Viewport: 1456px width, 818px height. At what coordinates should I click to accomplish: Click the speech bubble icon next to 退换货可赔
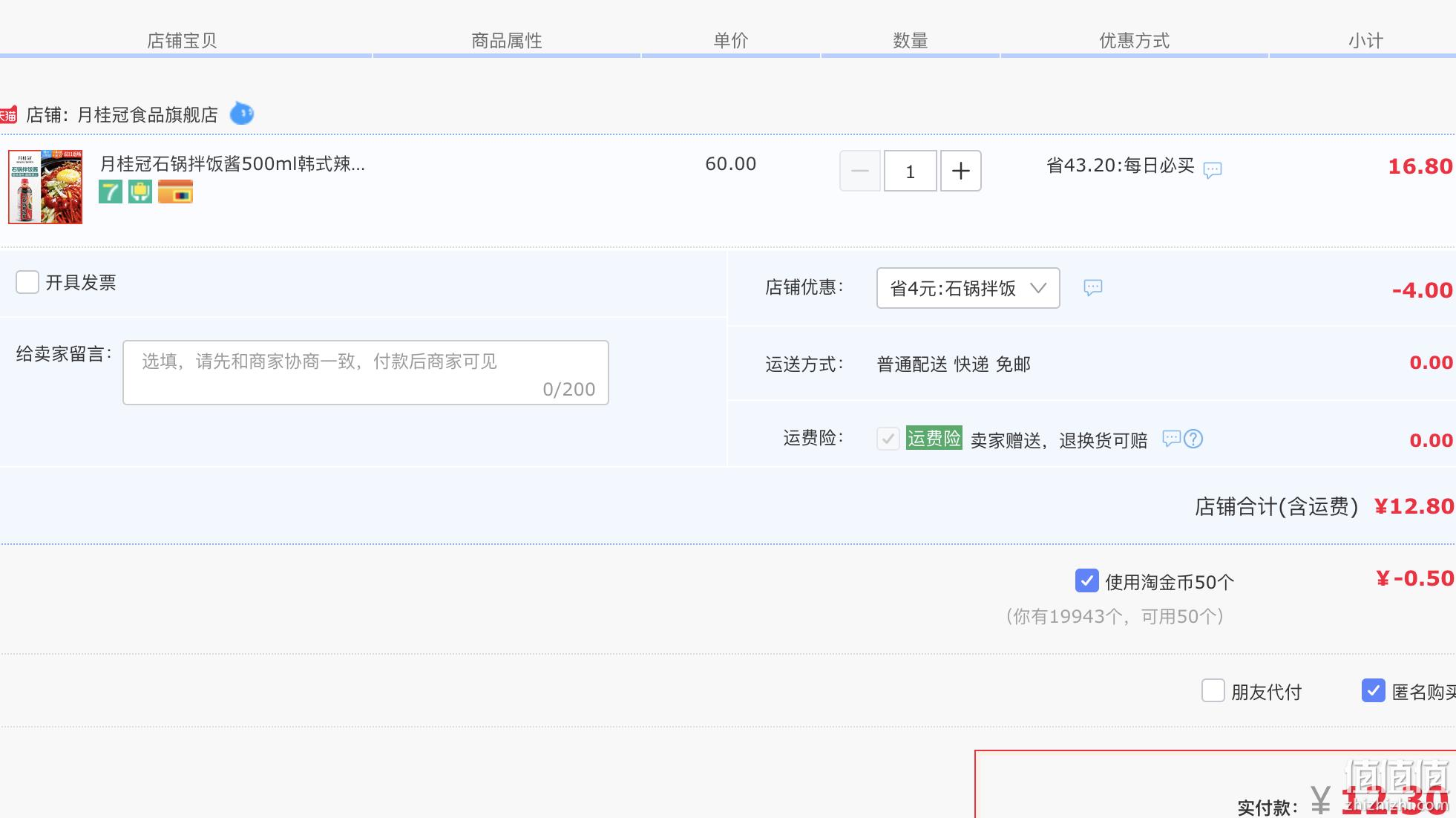pos(1171,439)
